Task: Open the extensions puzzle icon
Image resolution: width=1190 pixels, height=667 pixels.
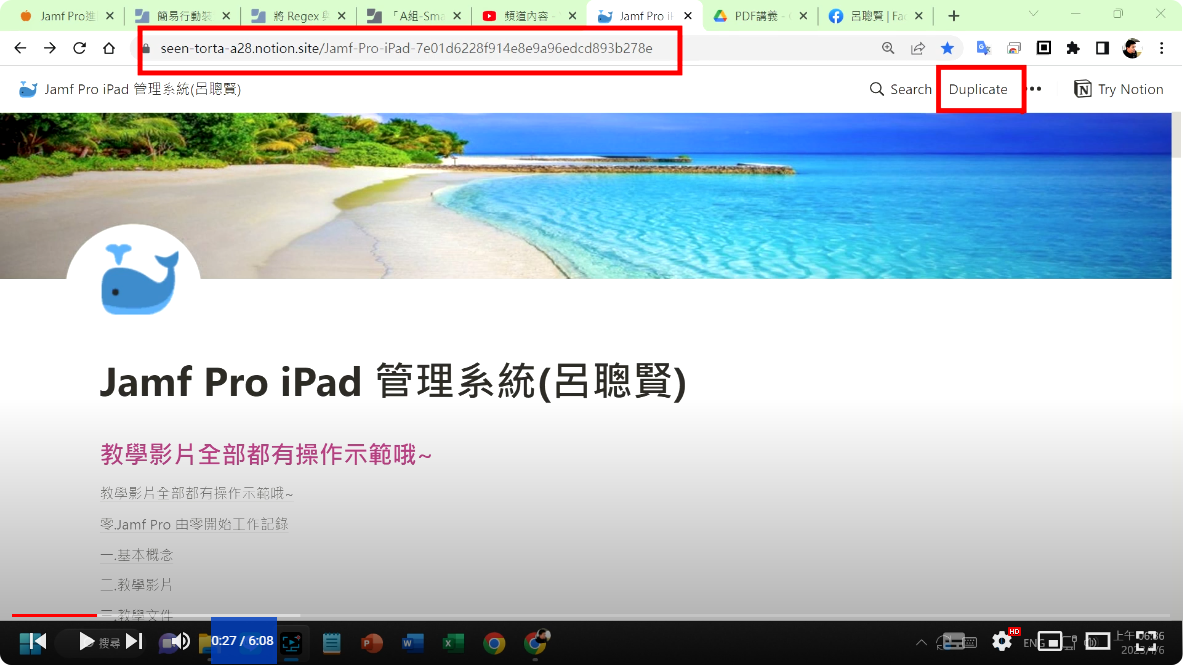Action: pyautogui.click(x=1073, y=49)
